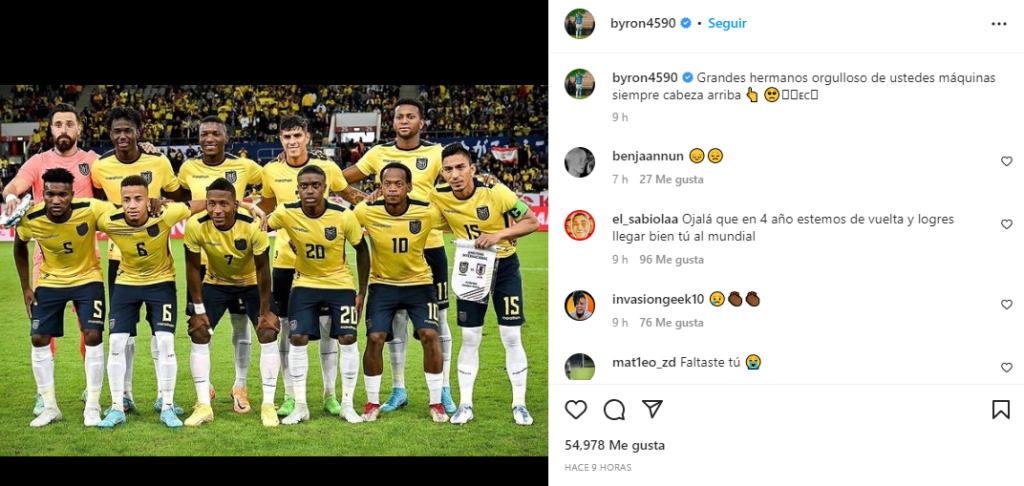This screenshot has width=1024, height=486.
Task: Share the post with the paper plane icon
Action: coord(652,409)
